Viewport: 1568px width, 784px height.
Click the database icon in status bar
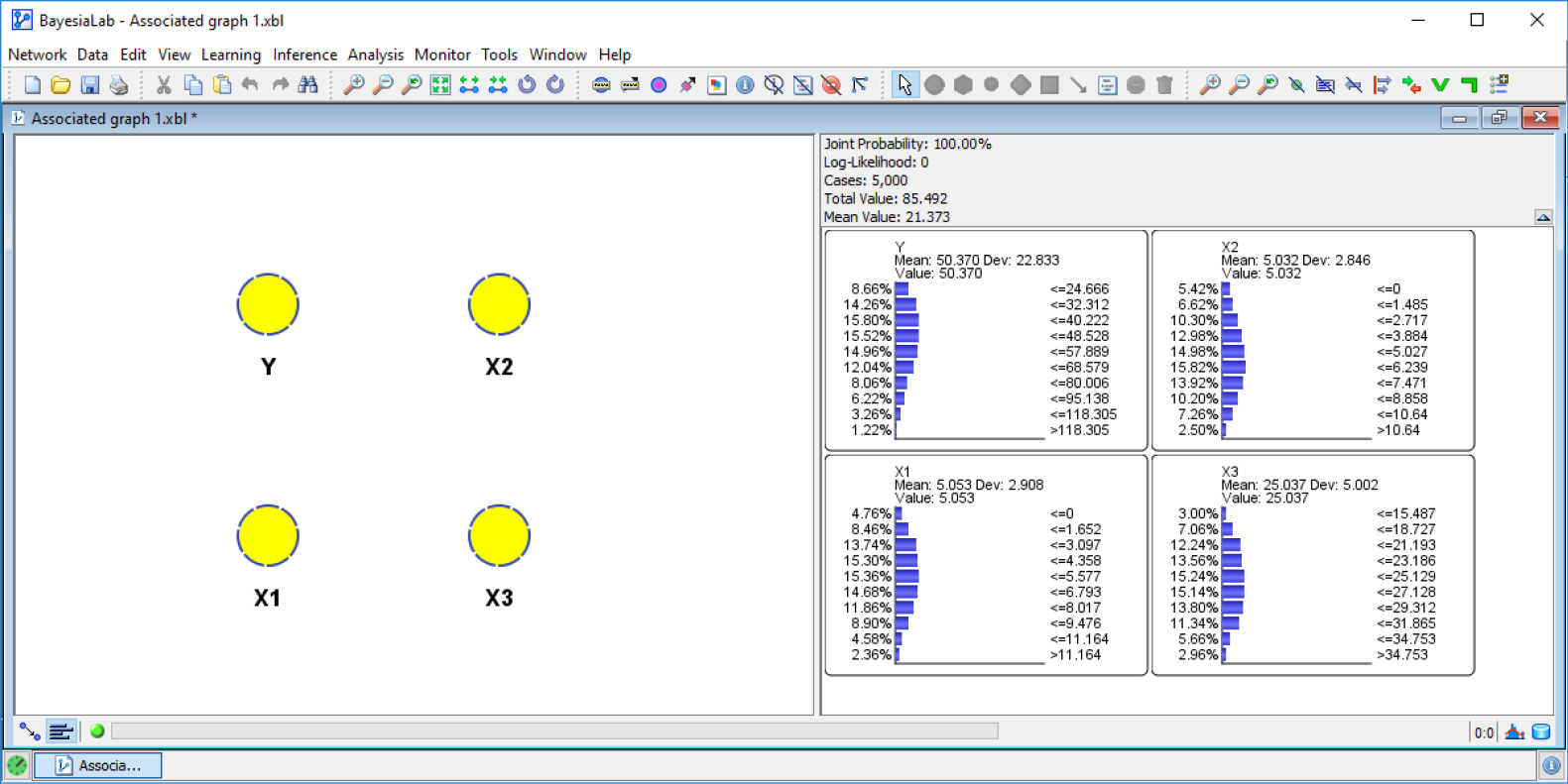[x=1541, y=732]
